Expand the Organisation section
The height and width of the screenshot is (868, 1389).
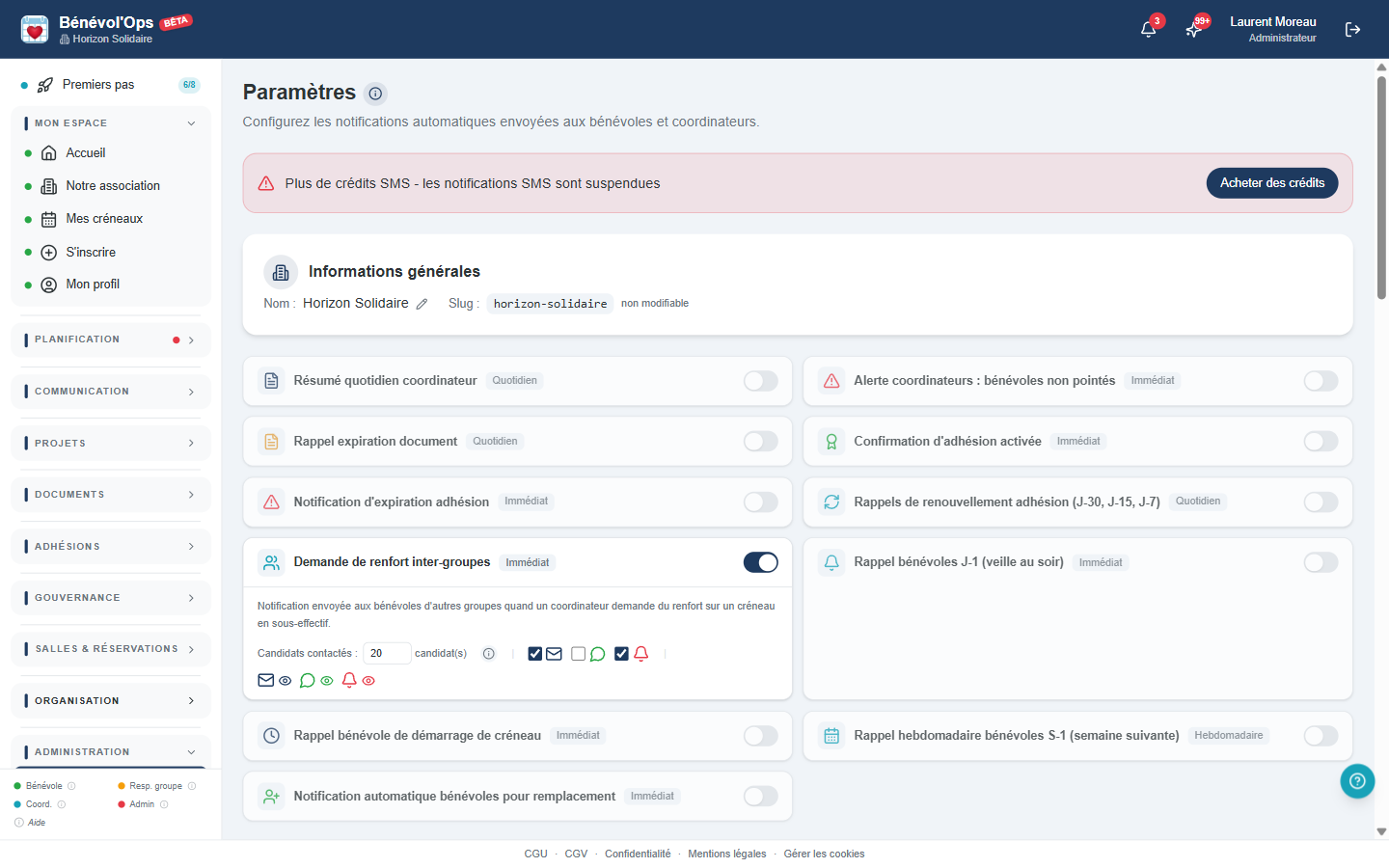pos(111,701)
